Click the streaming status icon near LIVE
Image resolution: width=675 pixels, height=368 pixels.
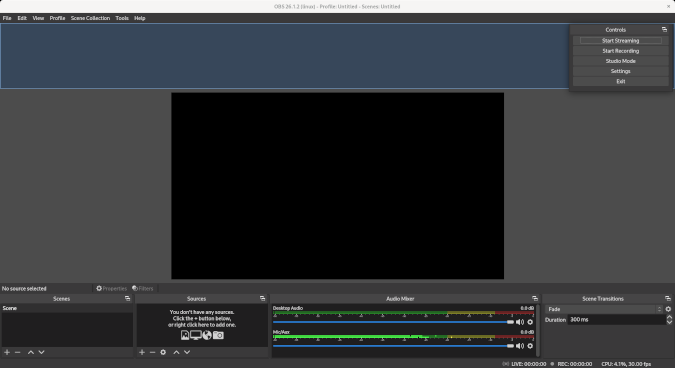505,364
